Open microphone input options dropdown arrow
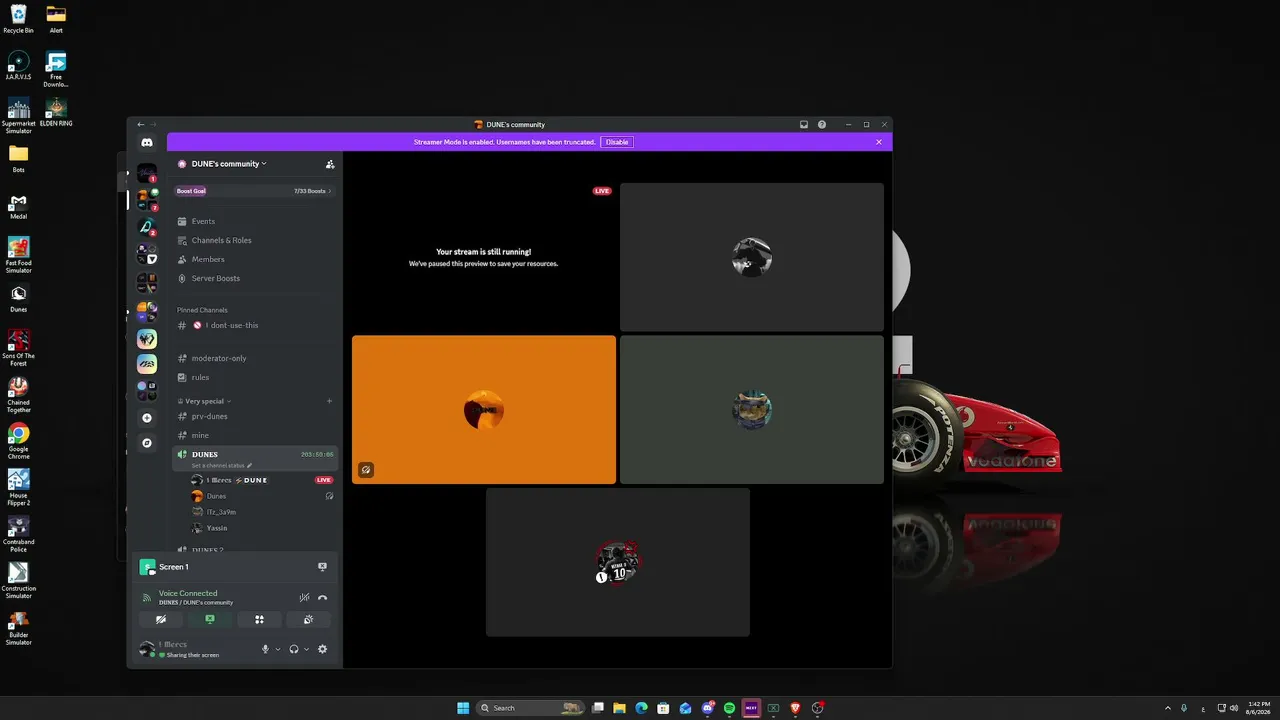Viewport: 1280px width, 720px height. tap(278, 649)
